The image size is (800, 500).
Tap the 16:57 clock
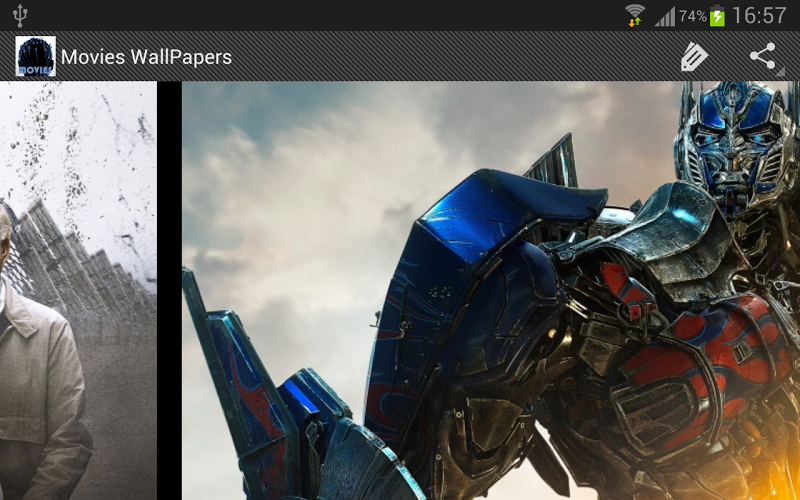tap(759, 16)
